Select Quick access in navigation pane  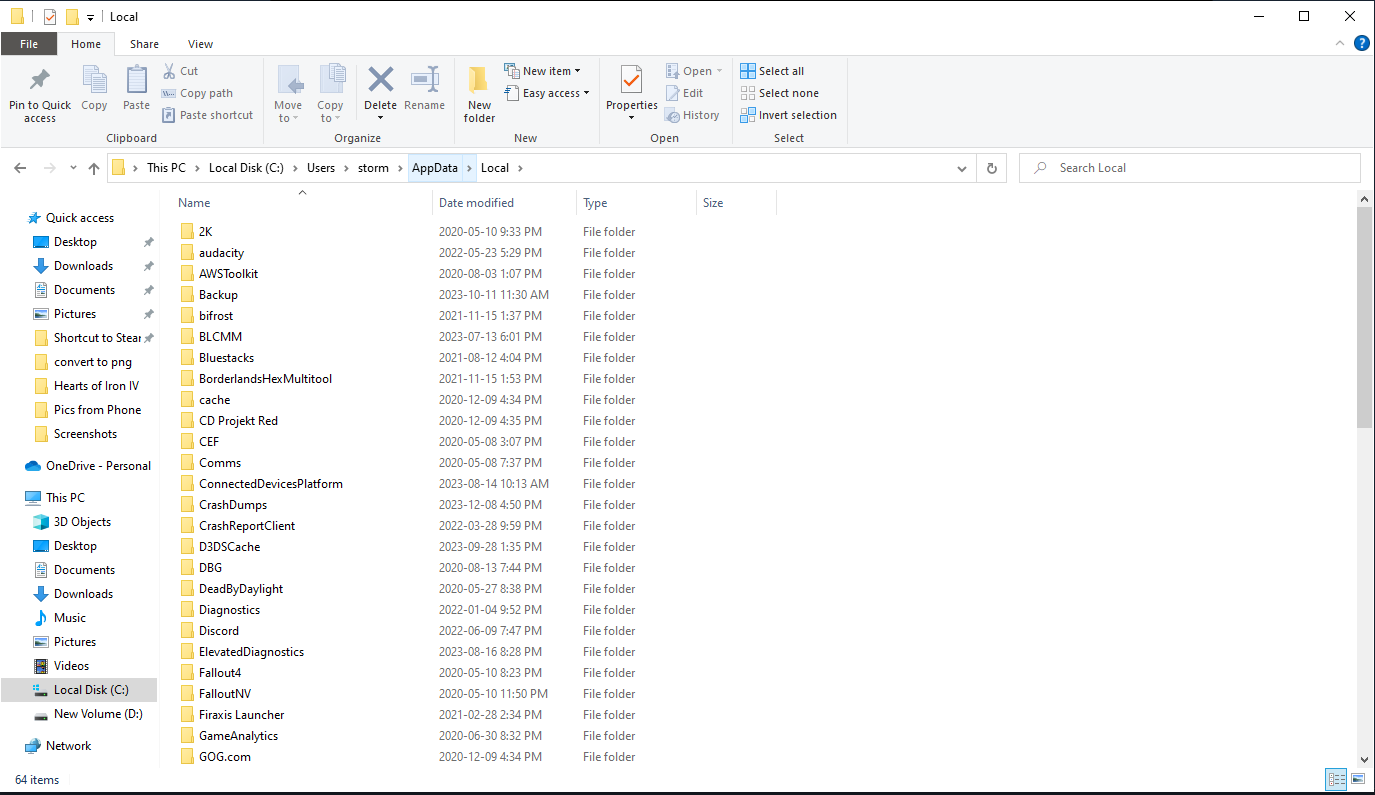click(80, 218)
